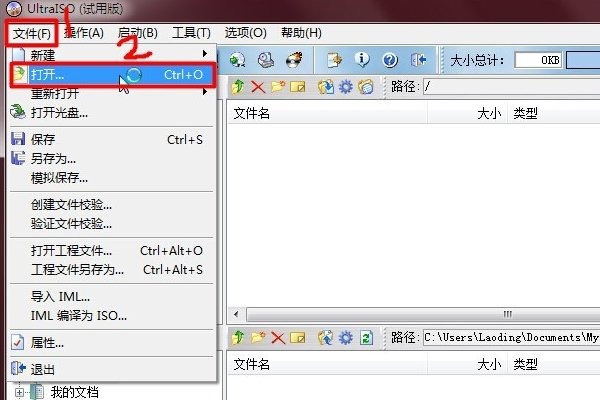The height and width of the screenshot is (400, 600).
Task: Click the Rename icon in the local pane toolbar
Action: [297, 338]
